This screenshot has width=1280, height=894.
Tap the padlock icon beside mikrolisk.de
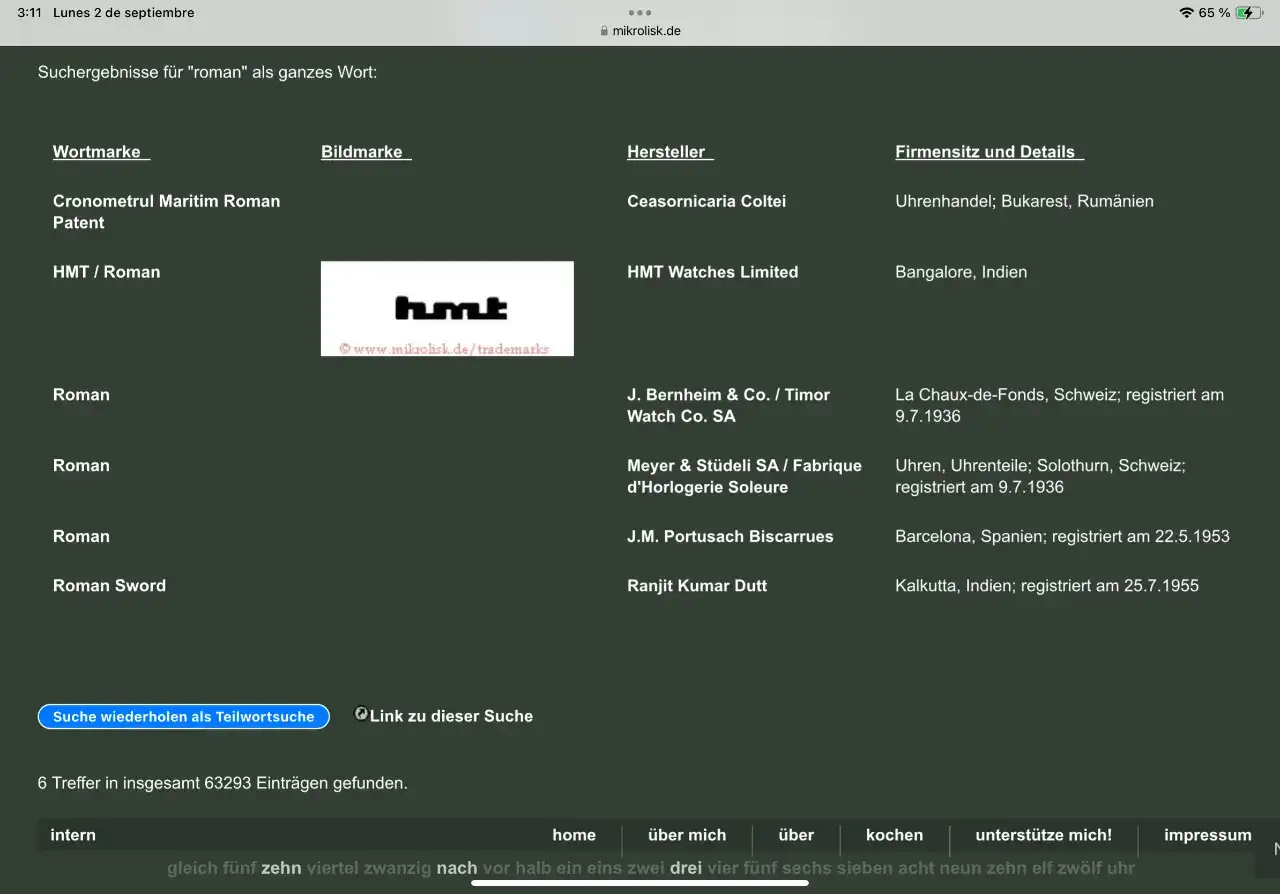604,31
